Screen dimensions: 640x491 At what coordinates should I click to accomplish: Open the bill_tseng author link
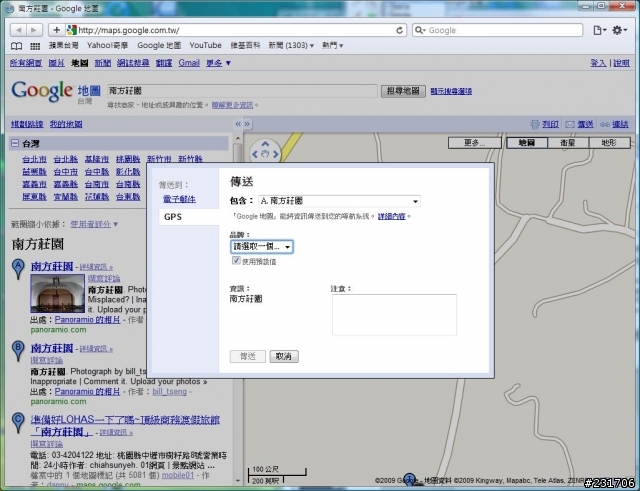coord(169,391)
